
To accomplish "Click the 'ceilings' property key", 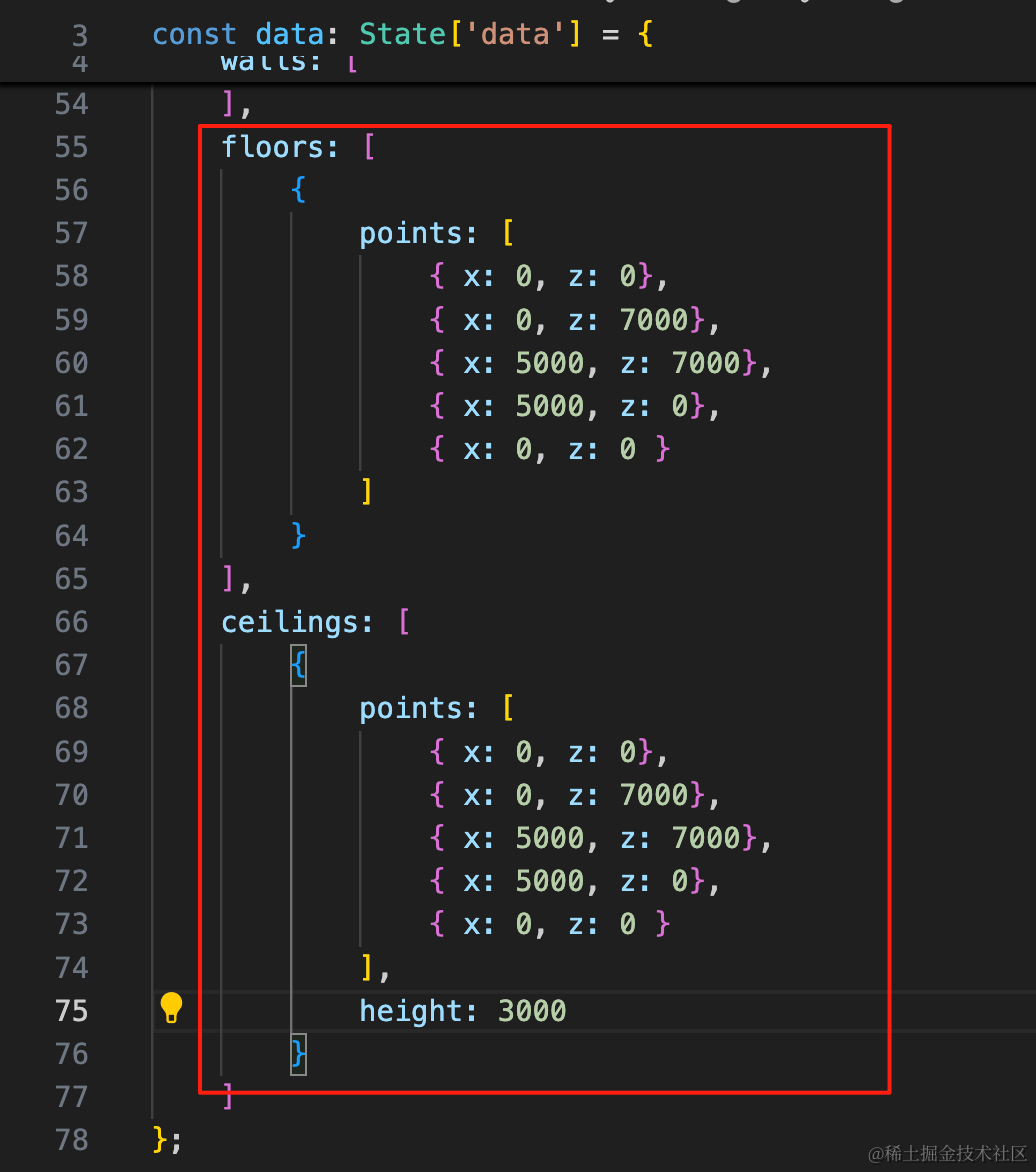I will [290, 622].
